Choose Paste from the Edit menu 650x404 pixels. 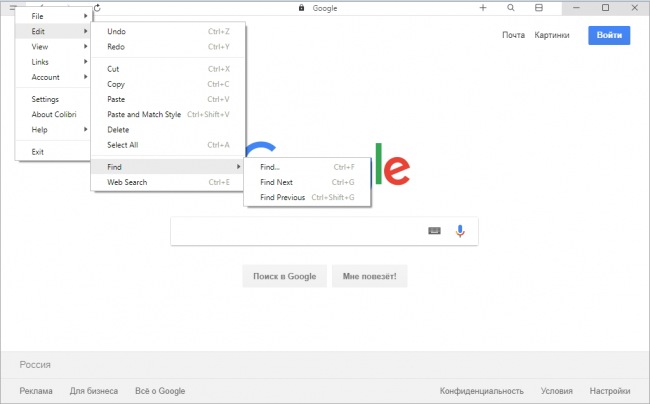coord(168,99)
